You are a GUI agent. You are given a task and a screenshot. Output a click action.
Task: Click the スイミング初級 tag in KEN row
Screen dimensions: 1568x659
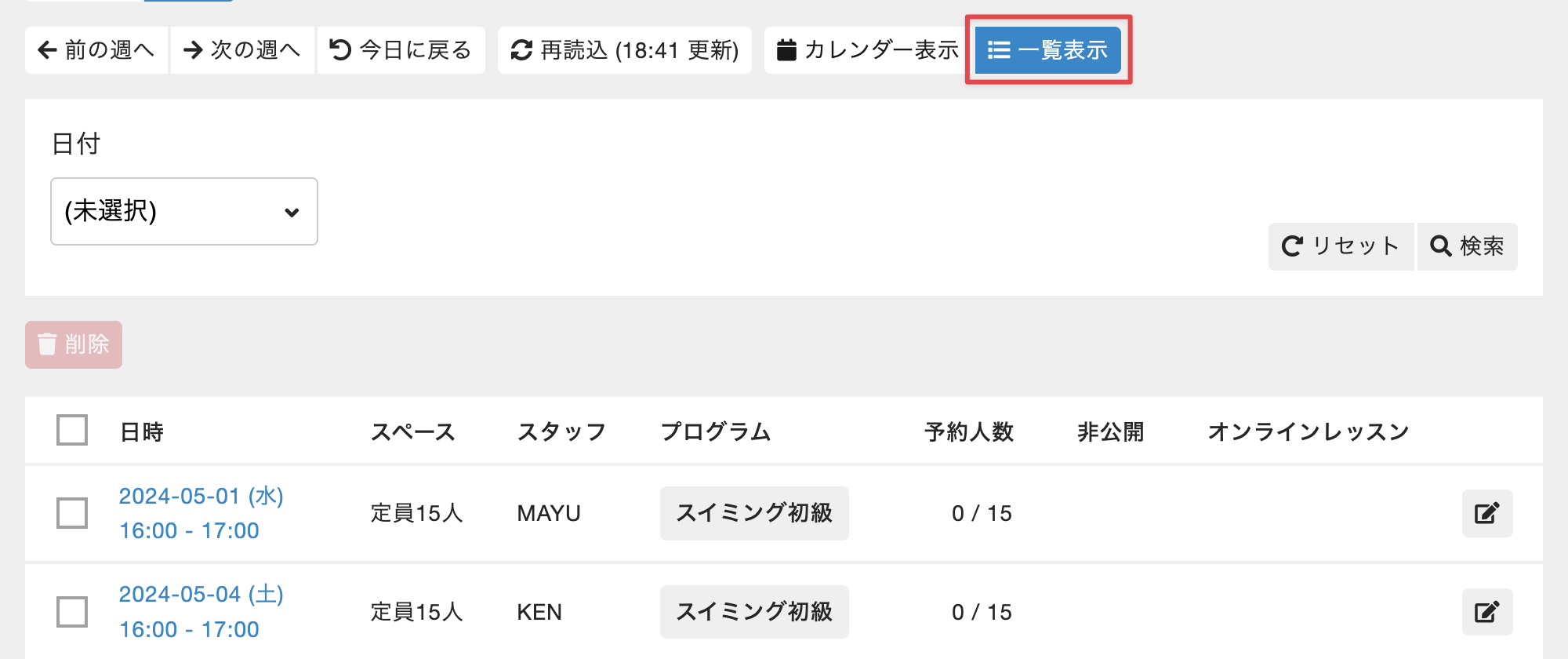click(754, 612)
